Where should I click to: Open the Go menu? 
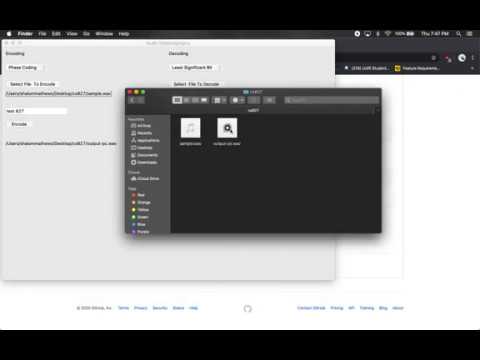pyautogui.click(x=86, y=34)
